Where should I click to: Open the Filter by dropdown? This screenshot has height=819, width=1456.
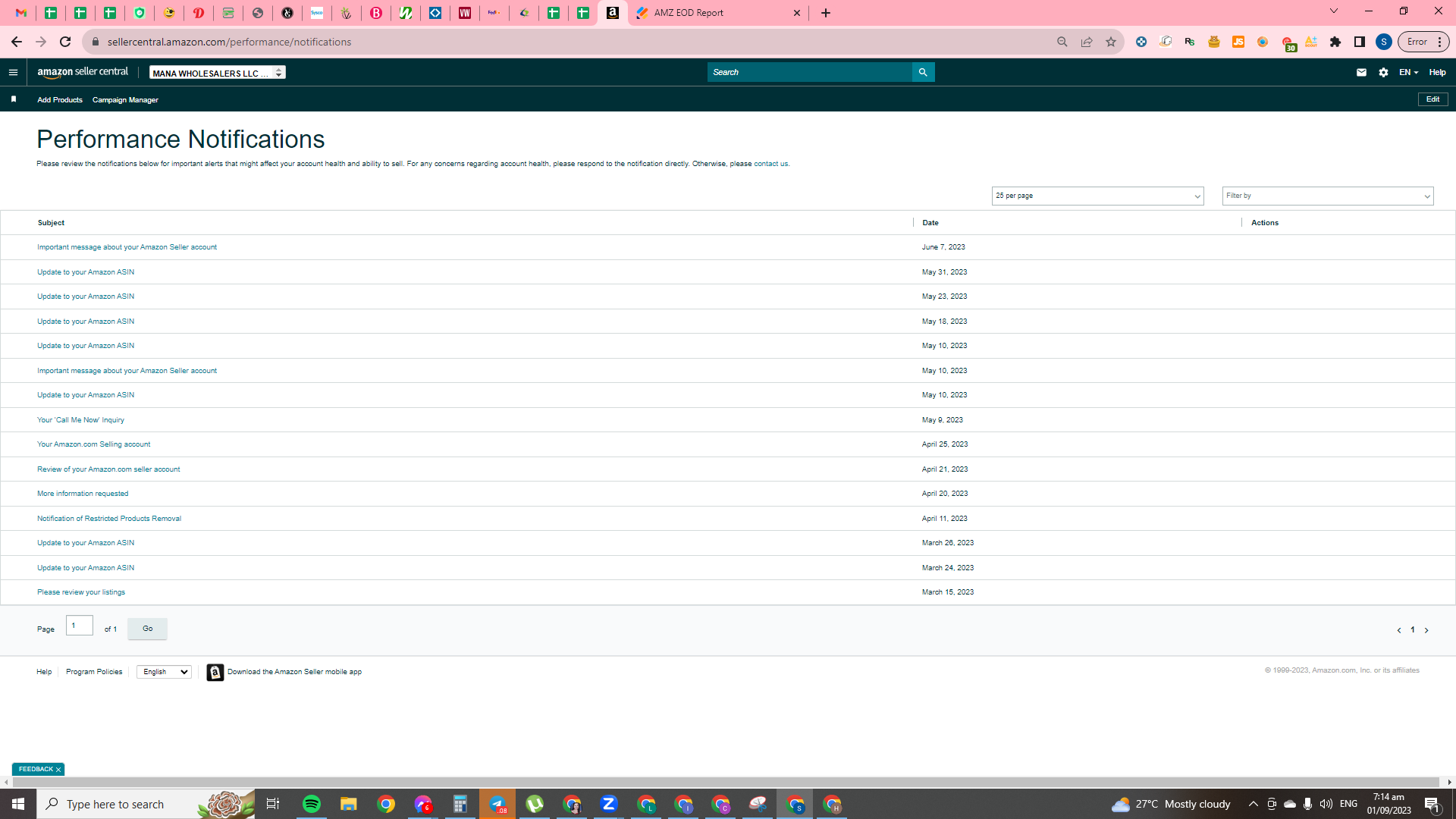pyautogui.click(x=1328, y=196)
